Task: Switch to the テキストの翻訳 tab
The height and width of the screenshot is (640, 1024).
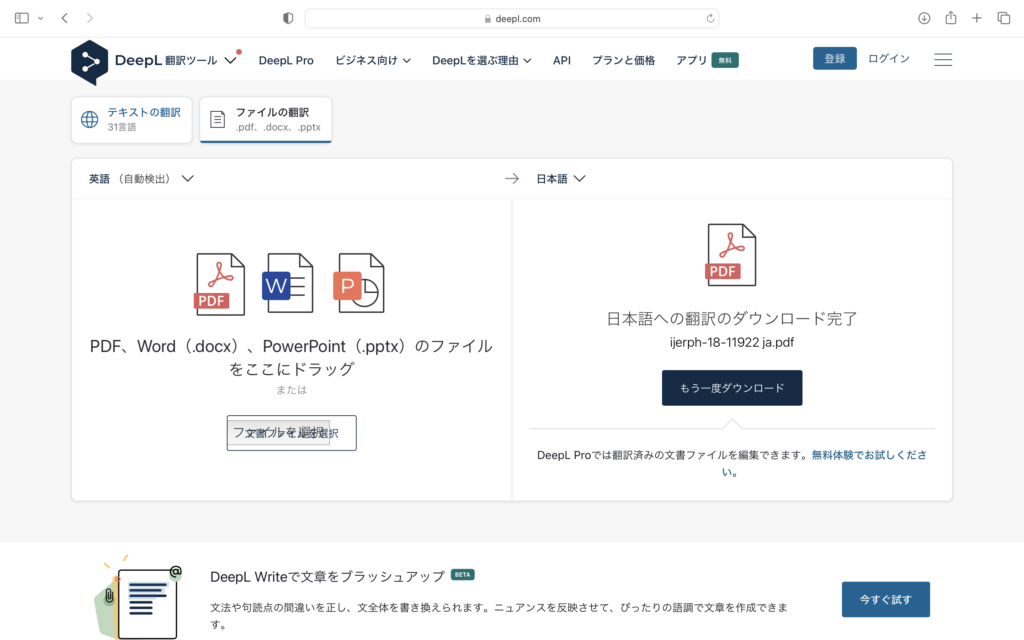Action: (x=131, y=118)
